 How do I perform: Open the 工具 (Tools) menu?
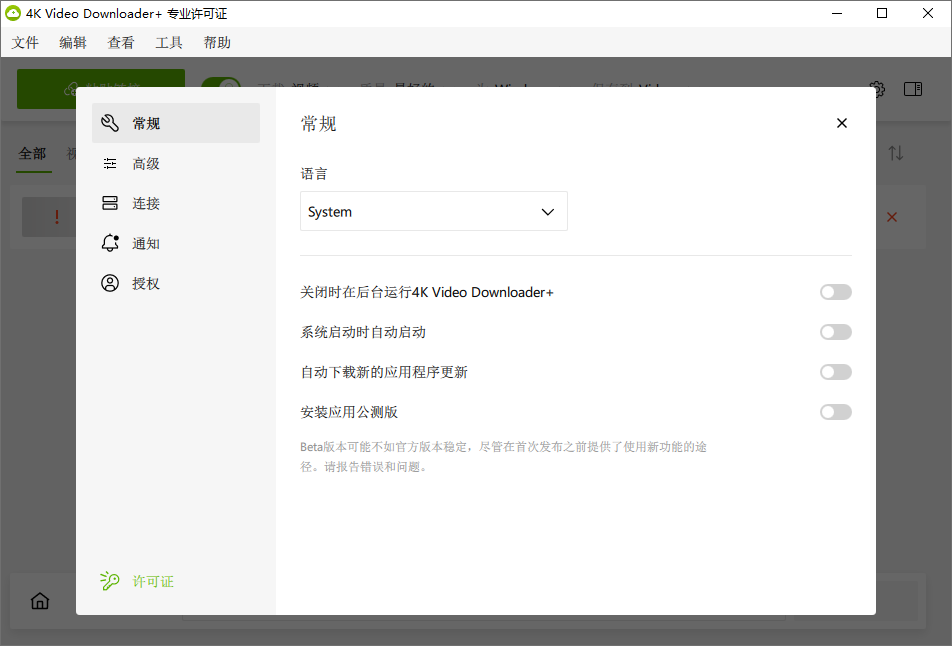(168, 42)
